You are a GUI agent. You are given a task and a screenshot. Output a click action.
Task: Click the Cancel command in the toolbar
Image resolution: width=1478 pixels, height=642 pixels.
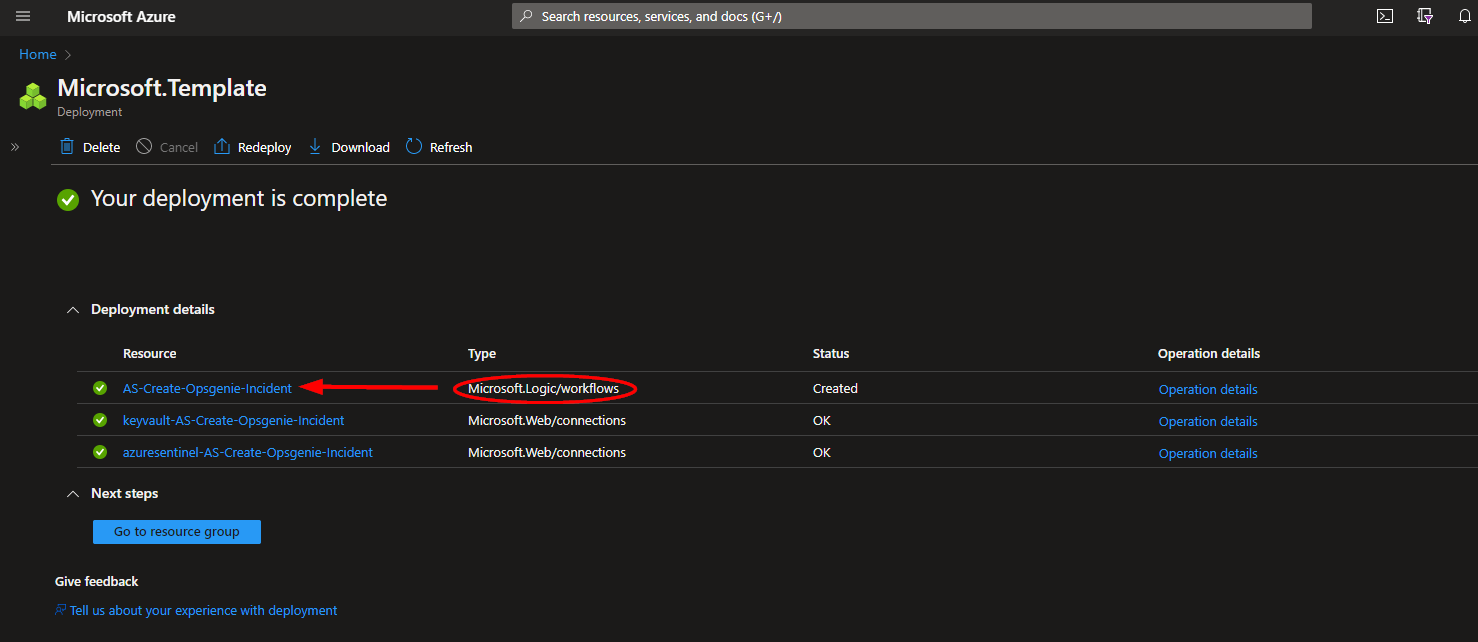coord(167,147)
